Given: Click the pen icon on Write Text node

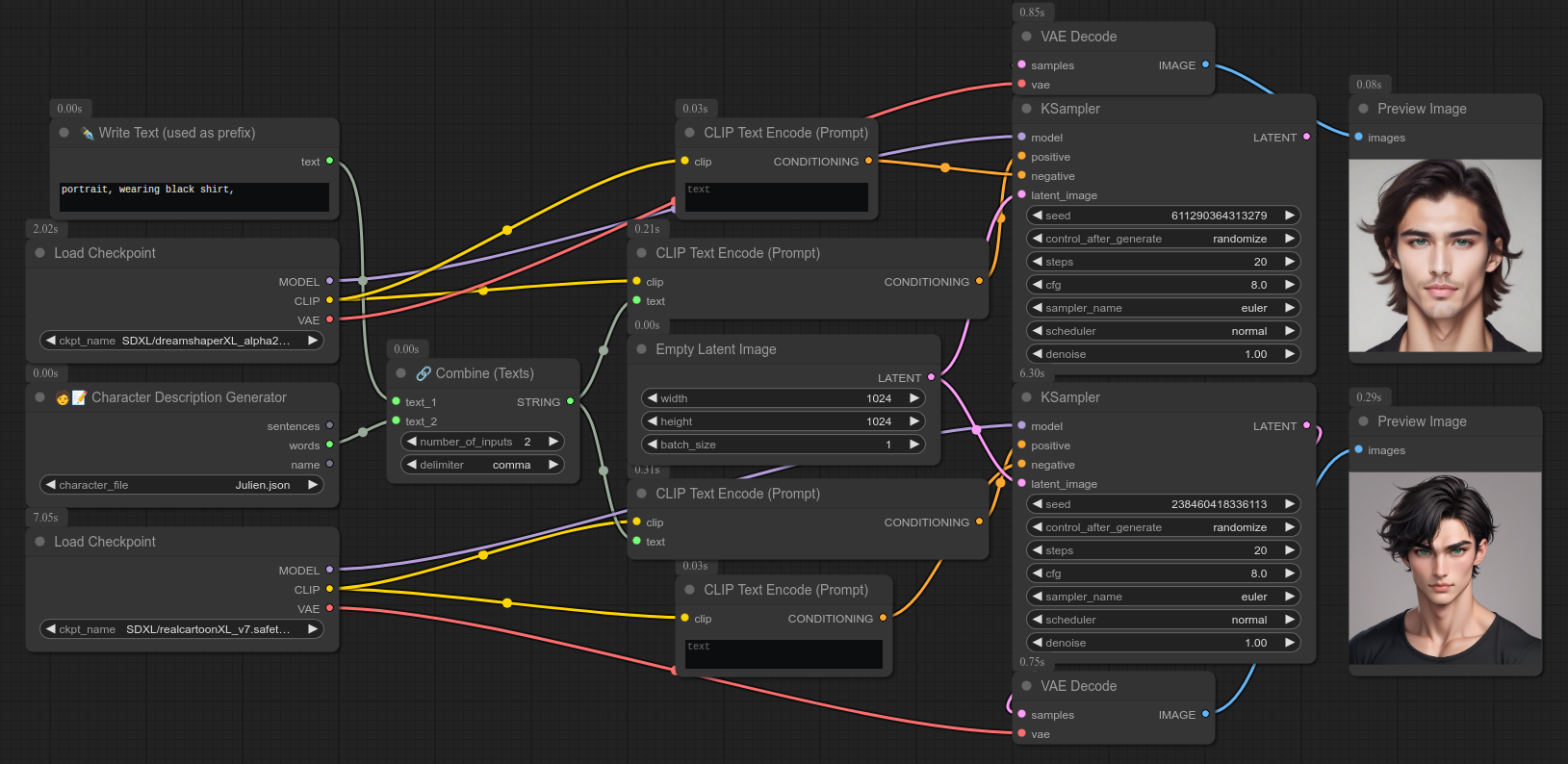Looking at the screenshot, I should [x=88, y=133].
